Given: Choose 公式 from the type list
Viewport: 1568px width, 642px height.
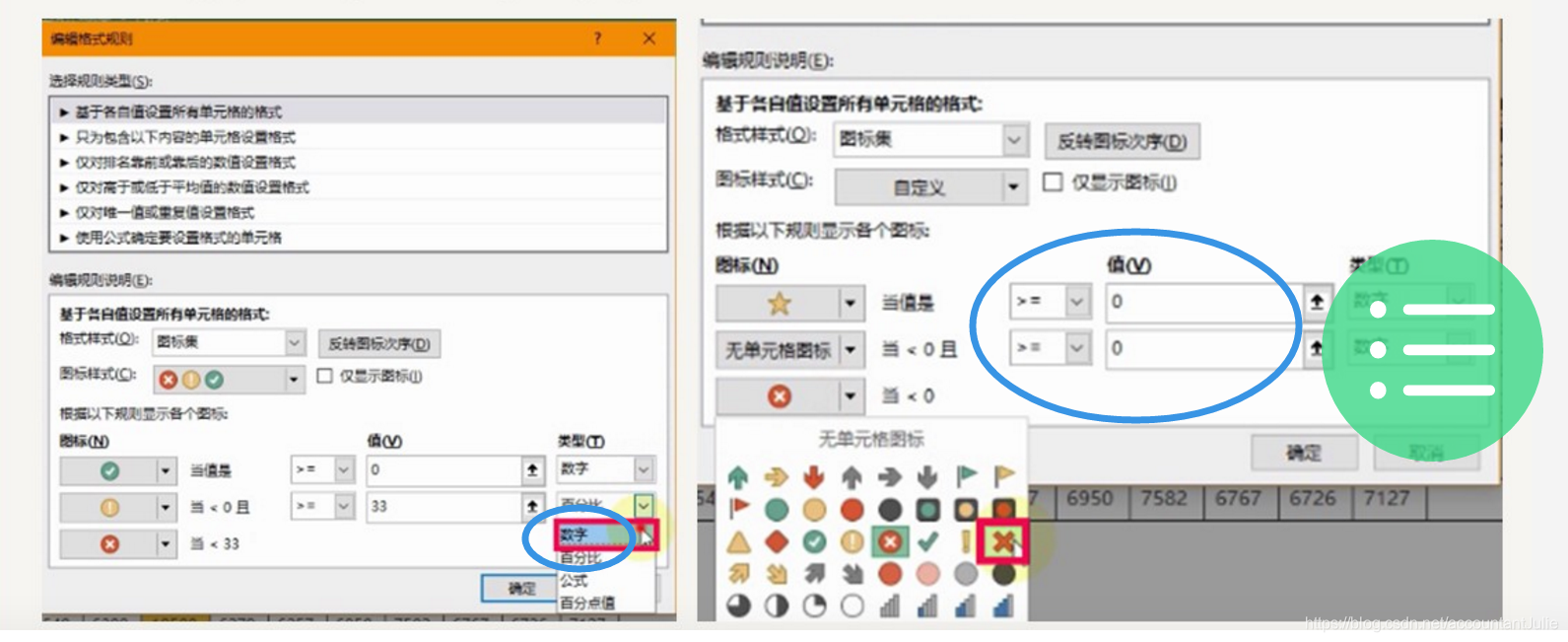Looking at the screenshot, I should click(x=604, y=580).
